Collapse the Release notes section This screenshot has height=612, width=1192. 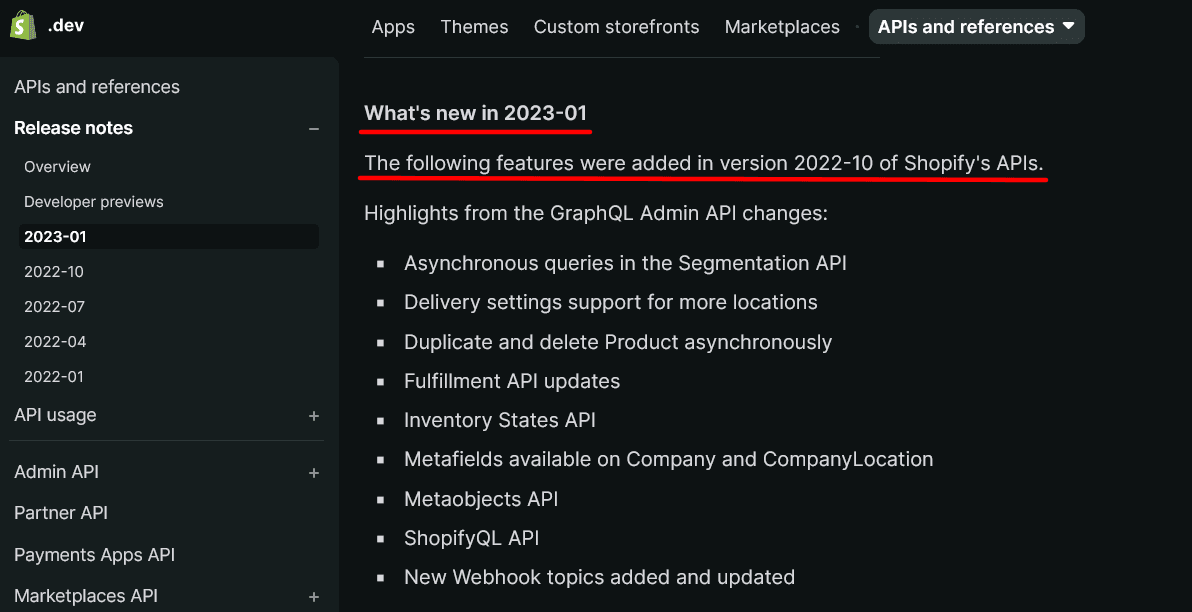coord(313,128)
